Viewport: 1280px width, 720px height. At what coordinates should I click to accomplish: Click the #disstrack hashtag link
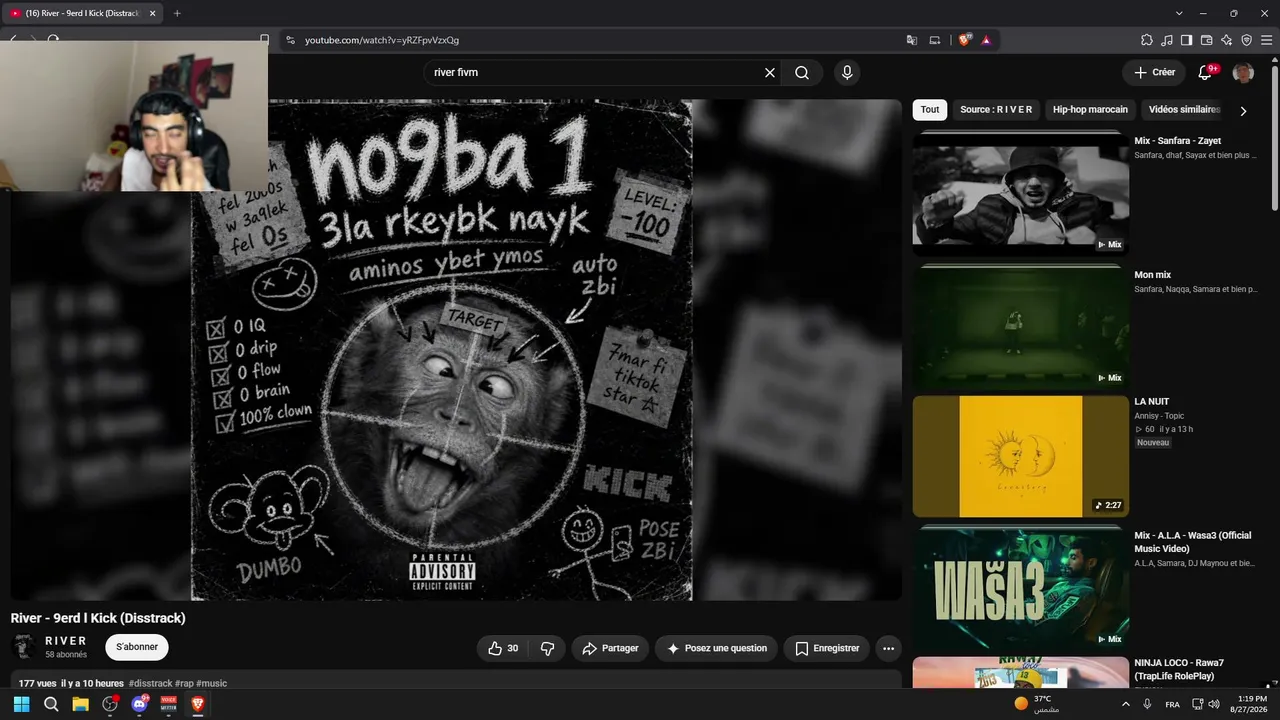[x=151, y=683]
